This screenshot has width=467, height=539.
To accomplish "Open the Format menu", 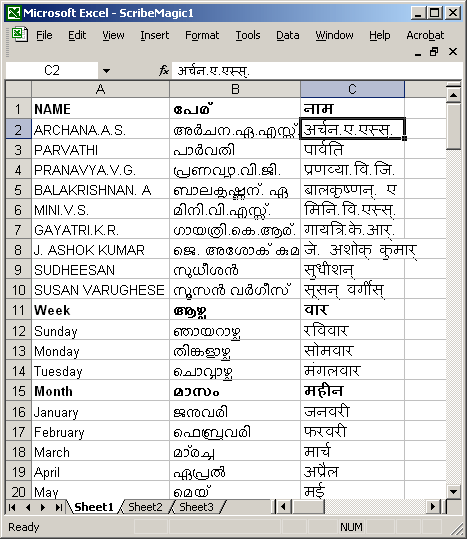I will click(202, 35).
